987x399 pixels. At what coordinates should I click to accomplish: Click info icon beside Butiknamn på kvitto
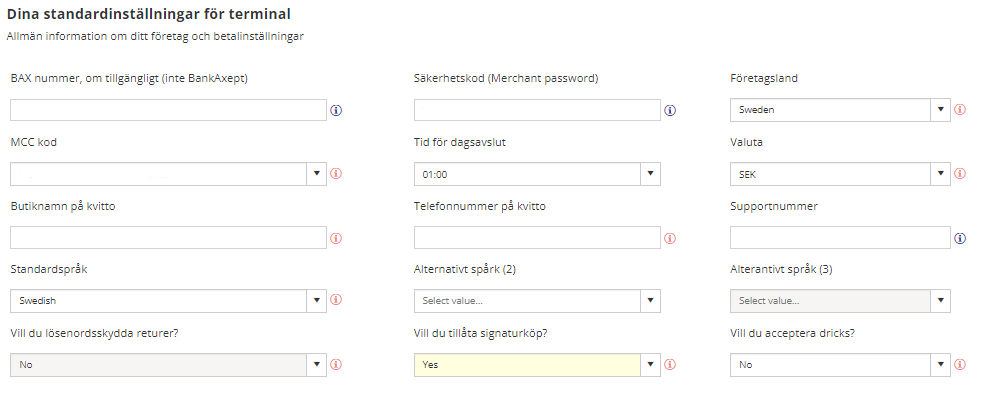(336, 239)
